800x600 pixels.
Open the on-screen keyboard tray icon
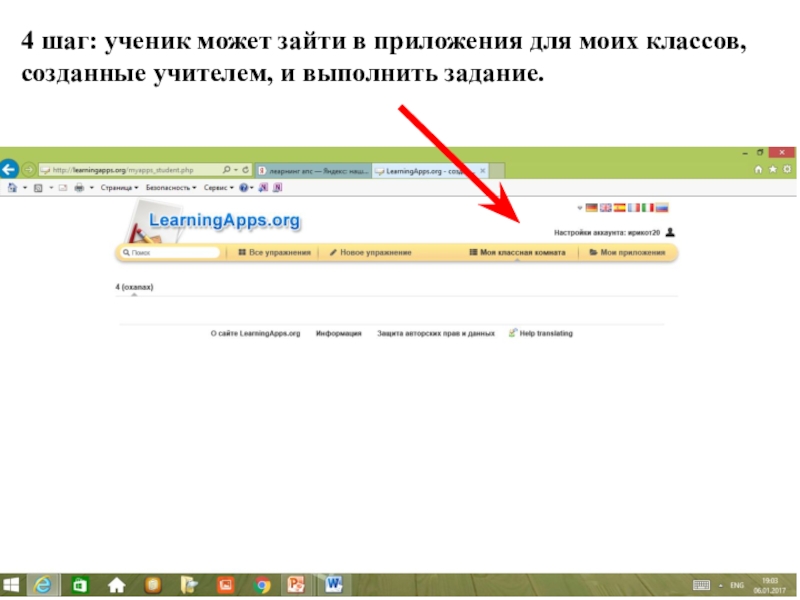(x=701, y=586)
